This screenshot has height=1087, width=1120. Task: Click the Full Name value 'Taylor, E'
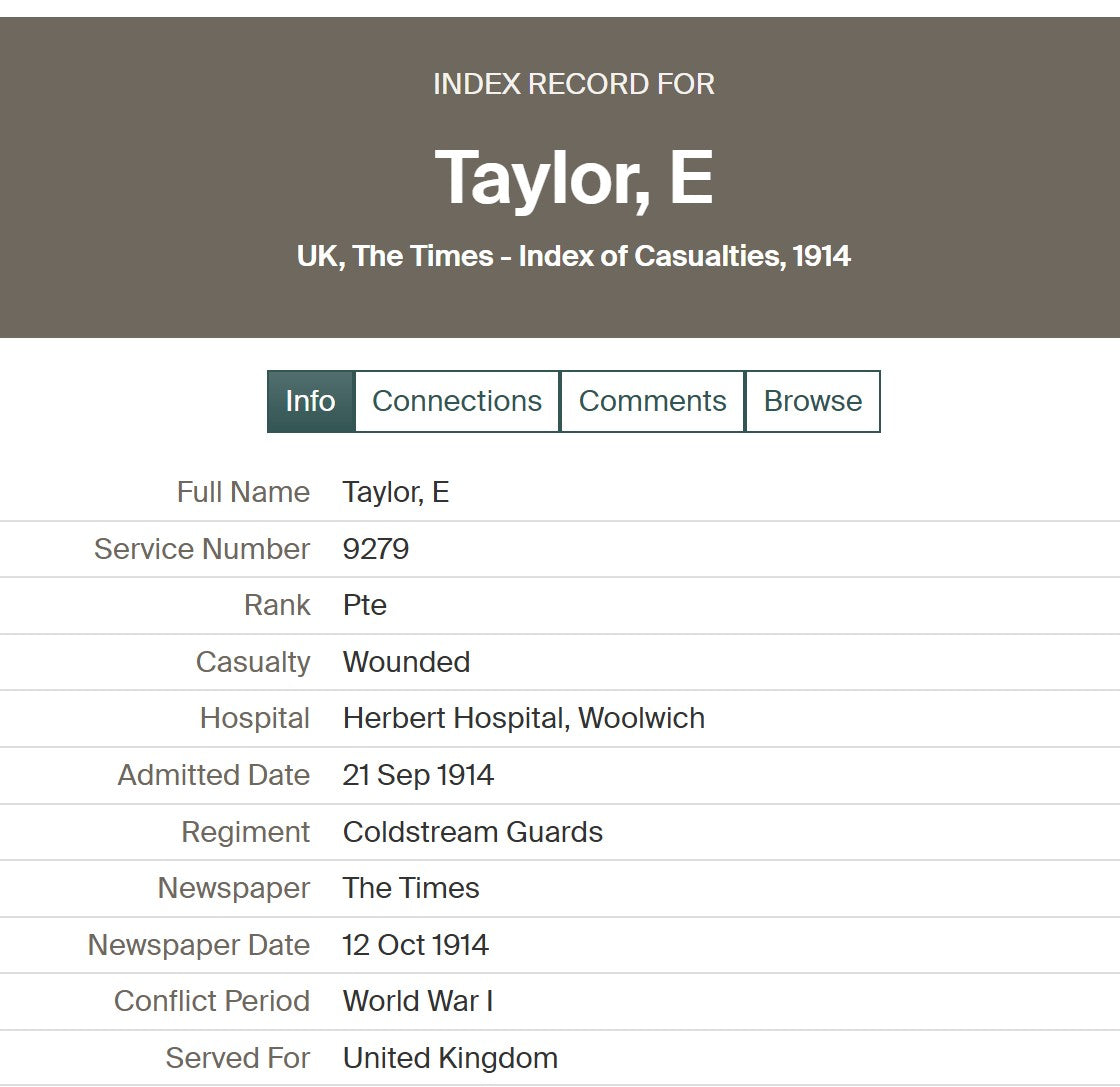coord(396,492)
